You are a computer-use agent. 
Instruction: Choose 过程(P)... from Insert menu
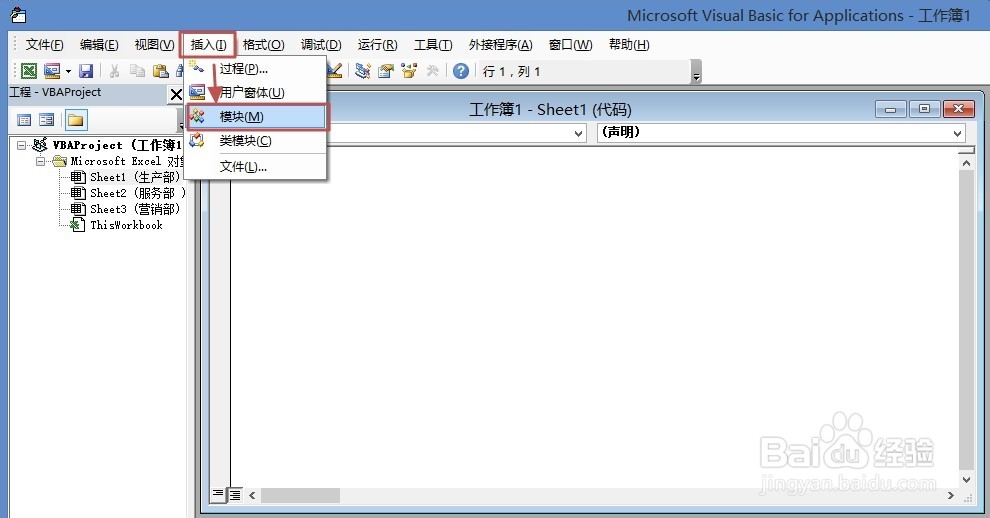(x=256, y=68)
